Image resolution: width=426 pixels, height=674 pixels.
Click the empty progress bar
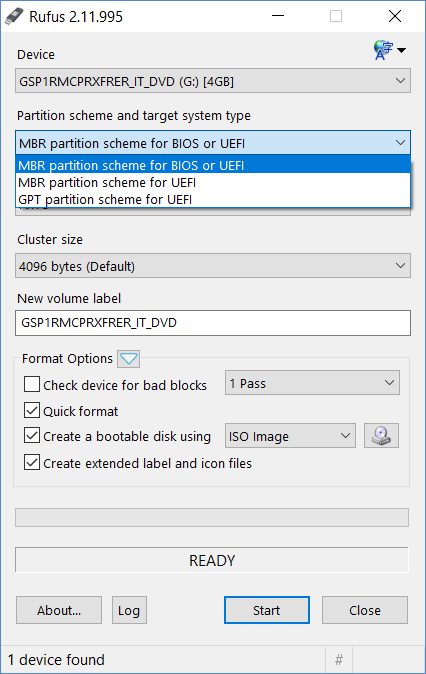coord(212,518)
